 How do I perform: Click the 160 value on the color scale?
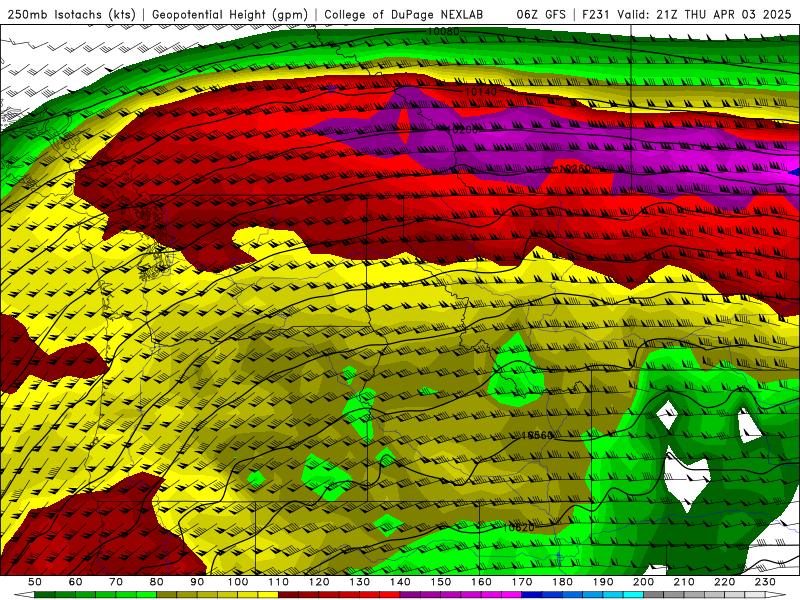coord(481,582)
